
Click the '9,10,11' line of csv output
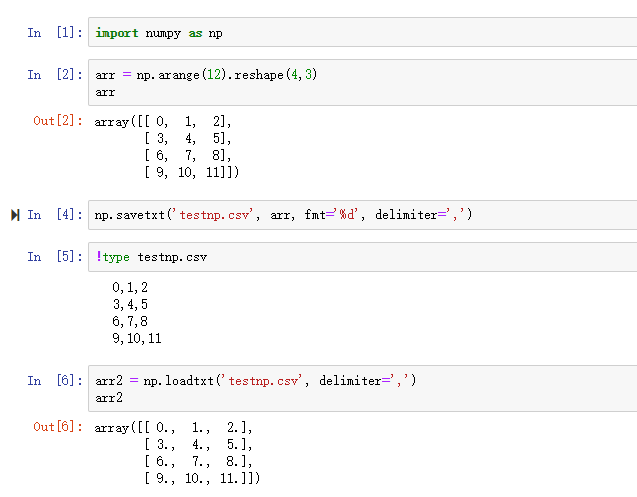tap(137, 338)
